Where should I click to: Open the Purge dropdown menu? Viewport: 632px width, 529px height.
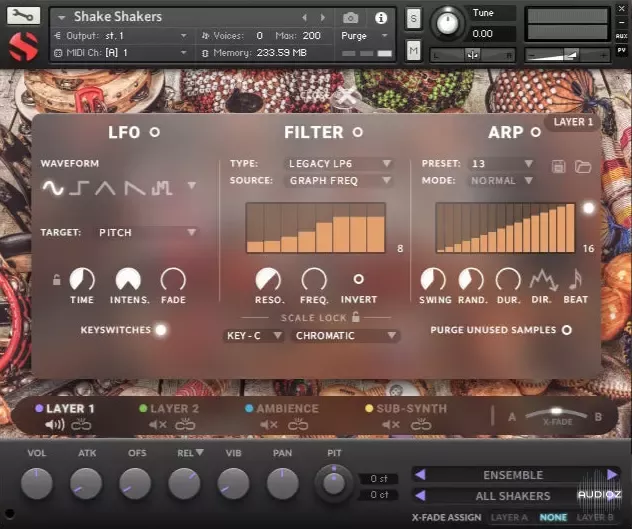[x=364, y=36]
